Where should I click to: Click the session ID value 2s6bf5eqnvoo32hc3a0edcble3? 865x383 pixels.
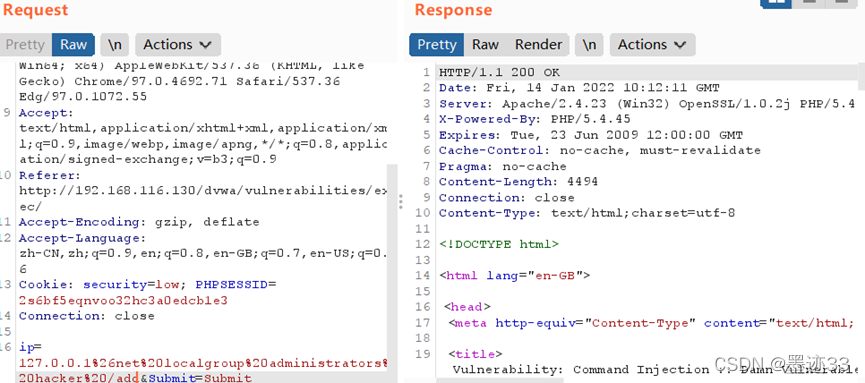[x=123, y=301]
